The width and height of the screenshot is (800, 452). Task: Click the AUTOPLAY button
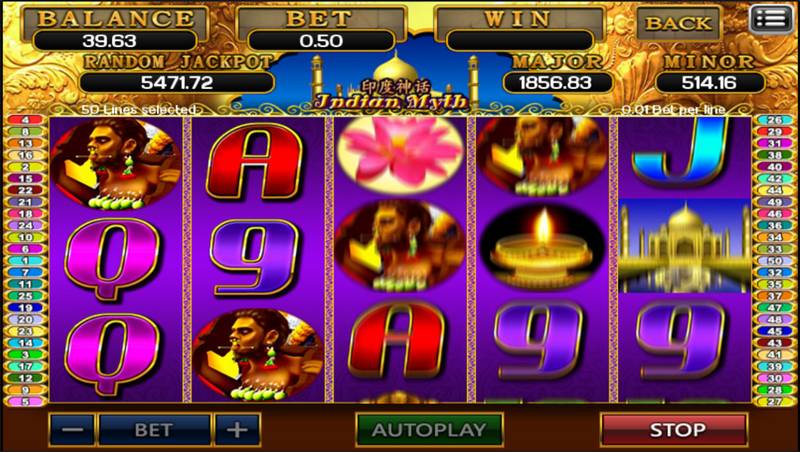coord(429,430)
